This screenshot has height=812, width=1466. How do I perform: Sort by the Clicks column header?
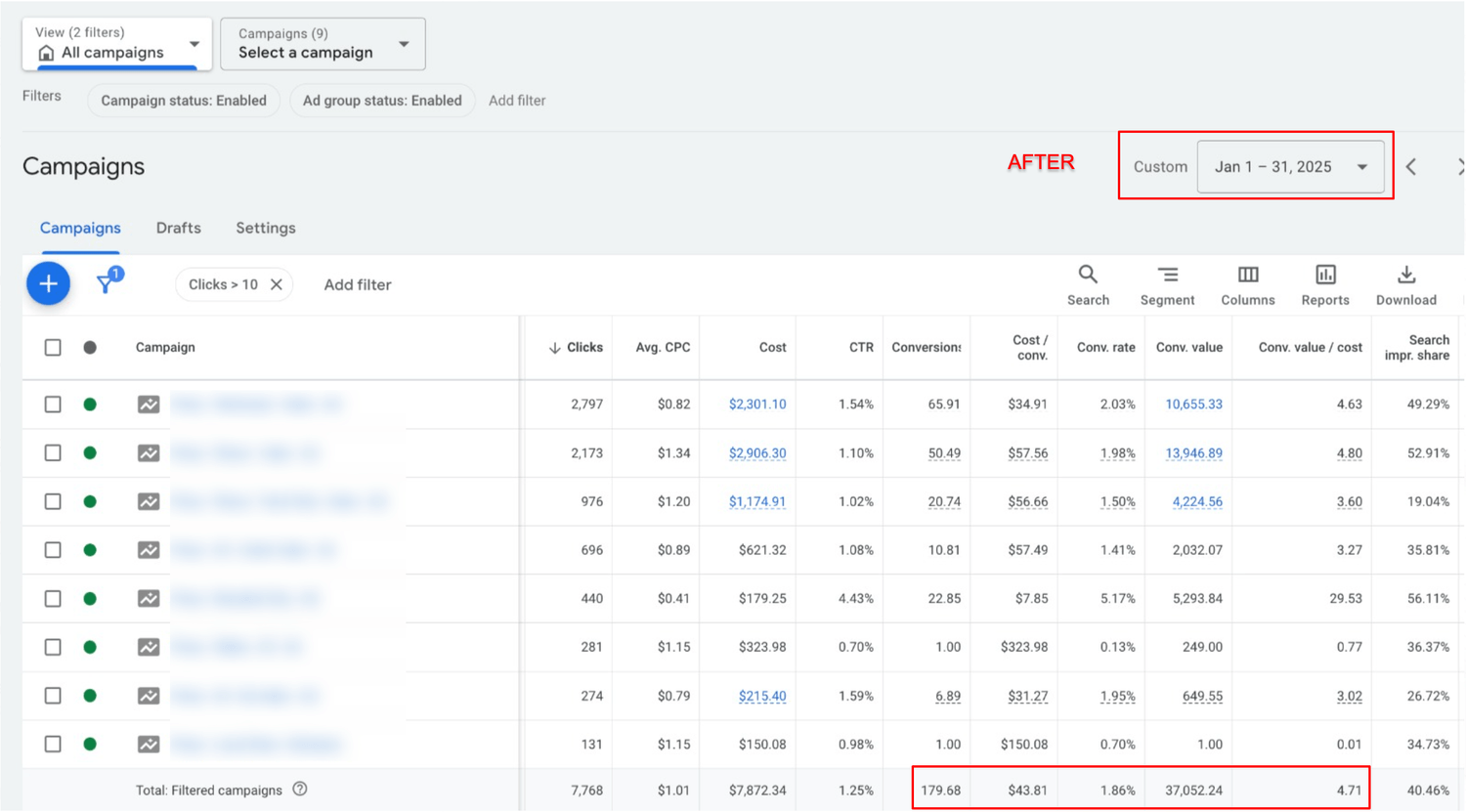pyautogui.click(x=583, y=348)
